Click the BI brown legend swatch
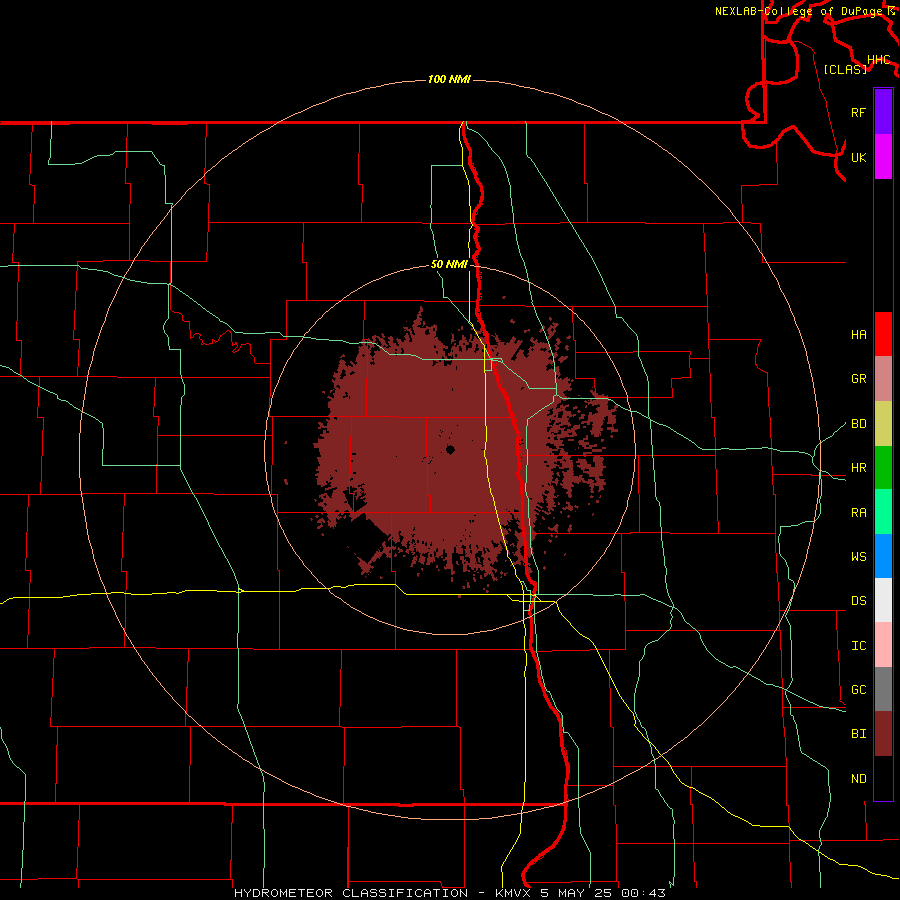This screenshot has width=900, height=900. (x=883, y=734)
